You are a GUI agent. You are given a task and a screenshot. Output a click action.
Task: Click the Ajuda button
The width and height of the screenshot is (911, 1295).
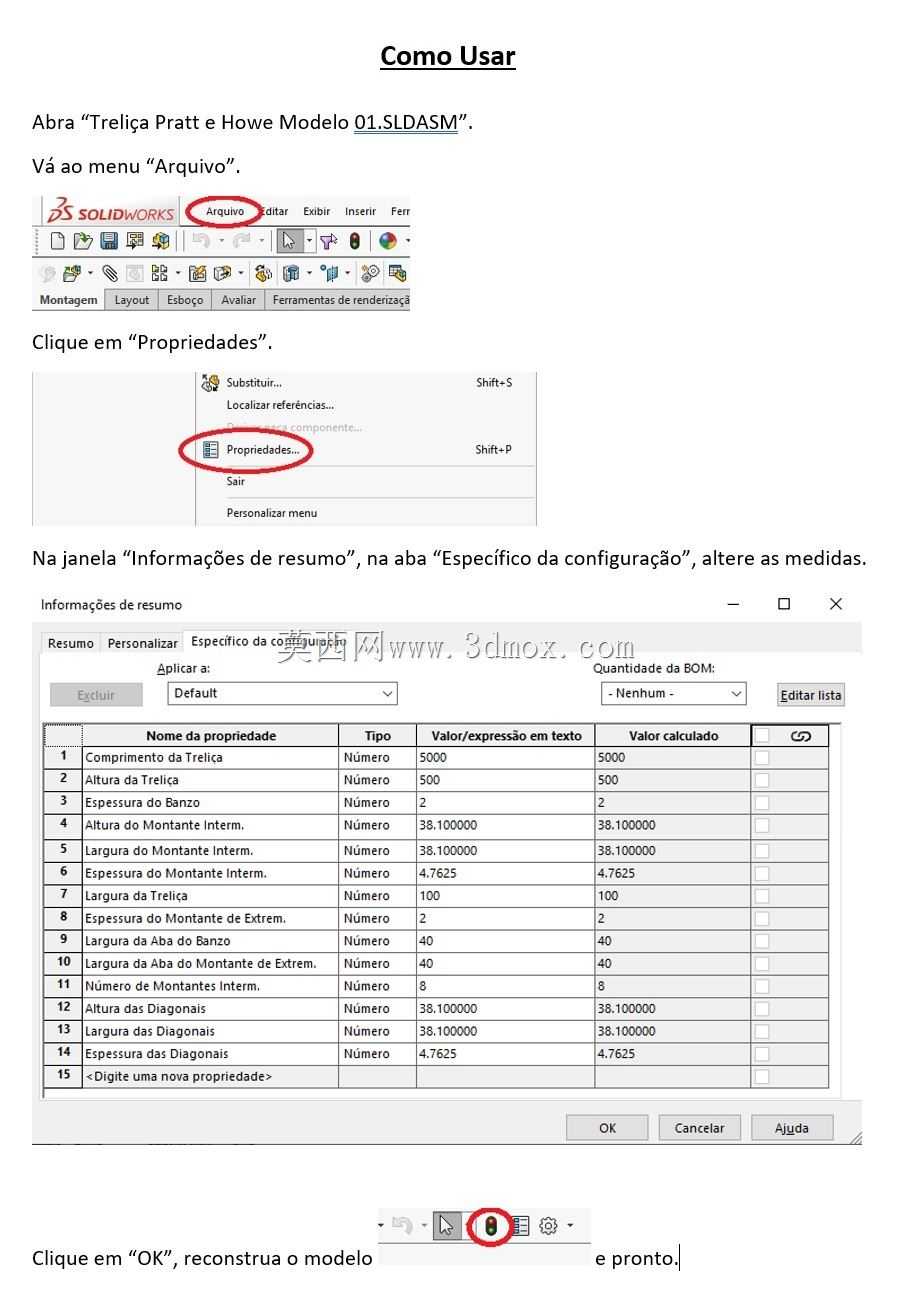click(x=792, y=1128)
